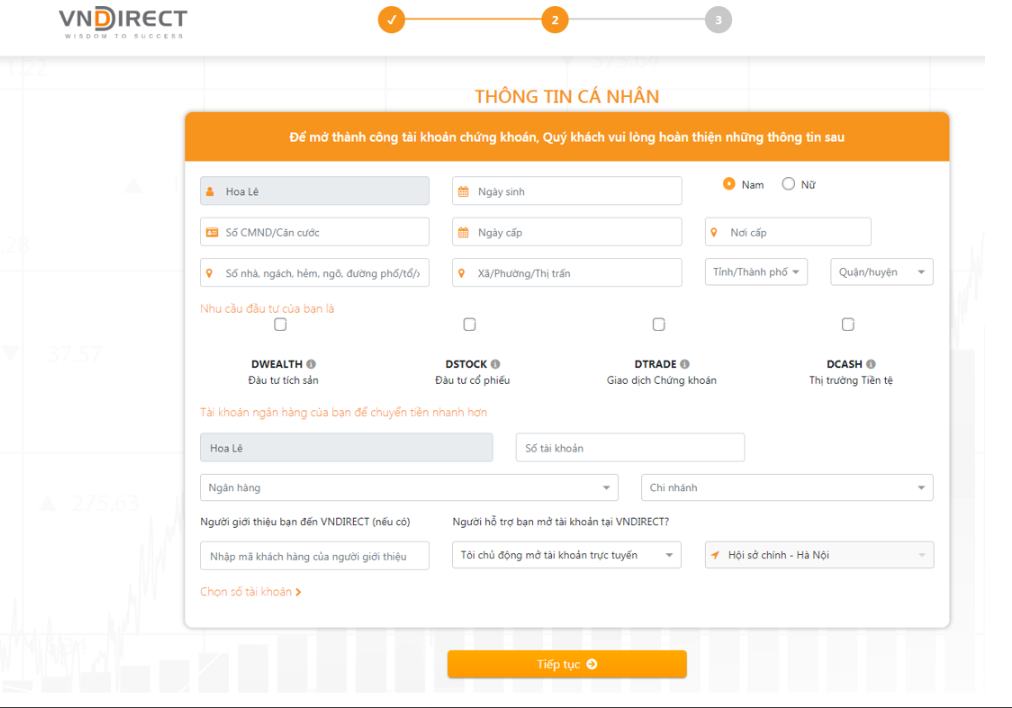Check the DCASH checkbox
The height and width of the screenshot is (708, 1012).
[x=848, y=324]
